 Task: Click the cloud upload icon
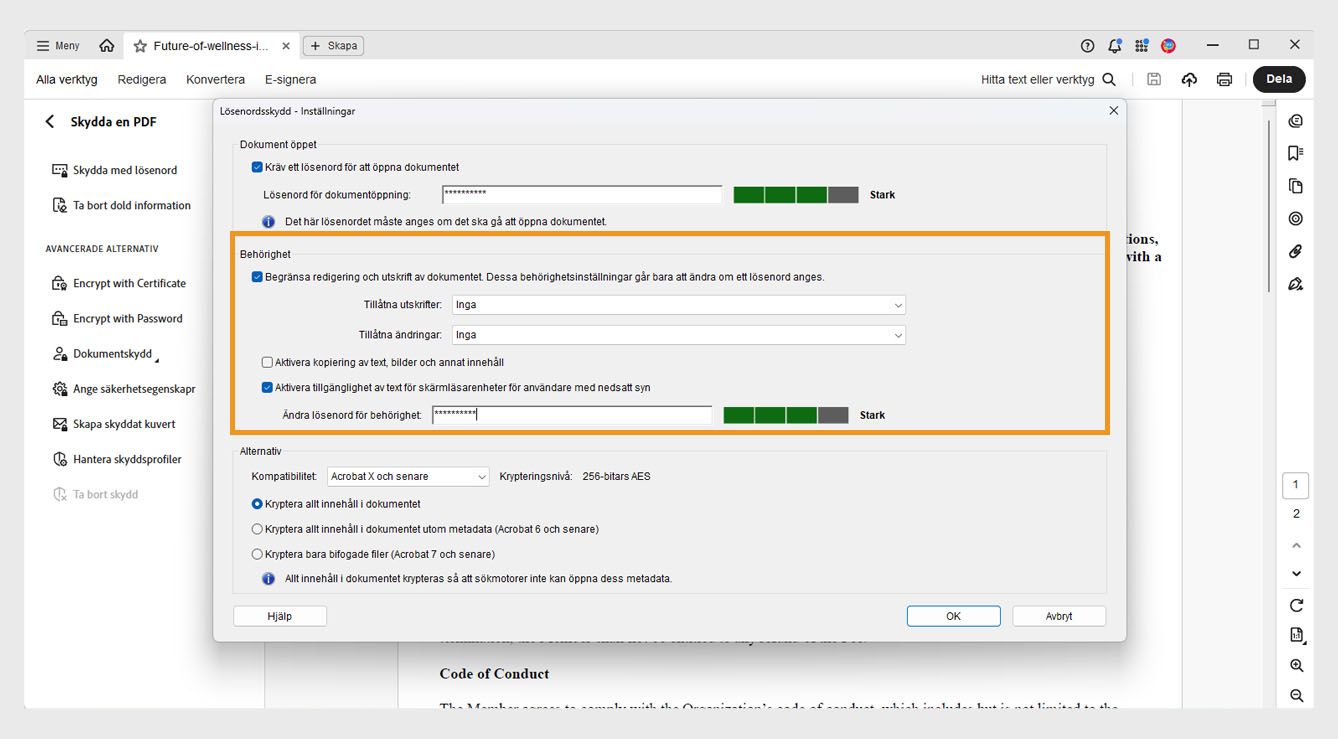[x=1189, y=79]
